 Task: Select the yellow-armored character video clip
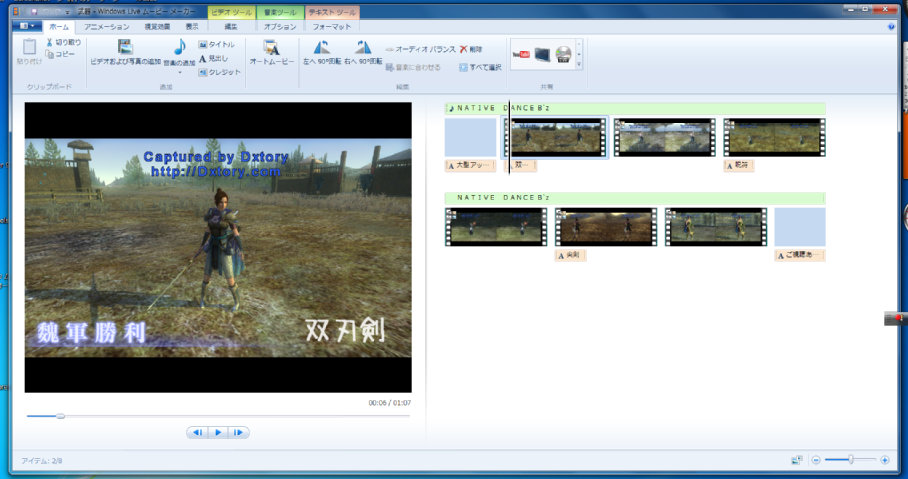[716, 227]
